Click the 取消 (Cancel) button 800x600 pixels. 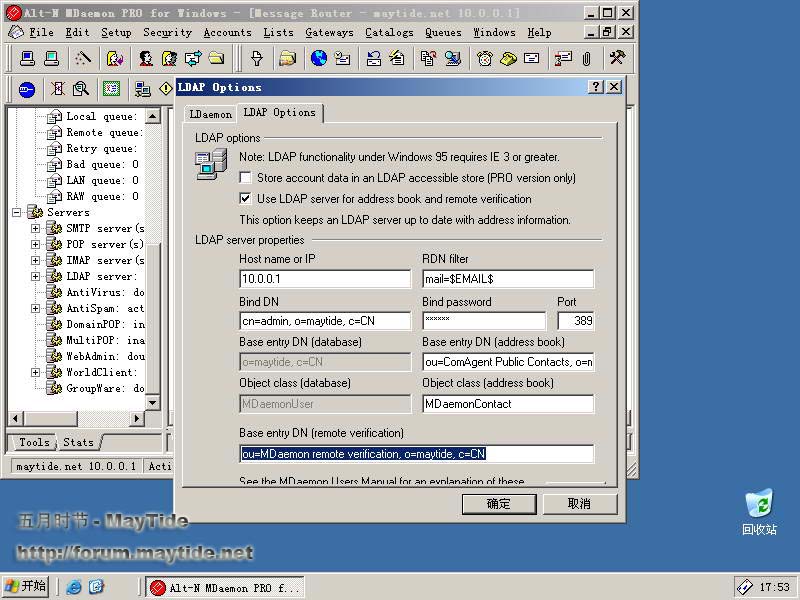coord(579,504)
